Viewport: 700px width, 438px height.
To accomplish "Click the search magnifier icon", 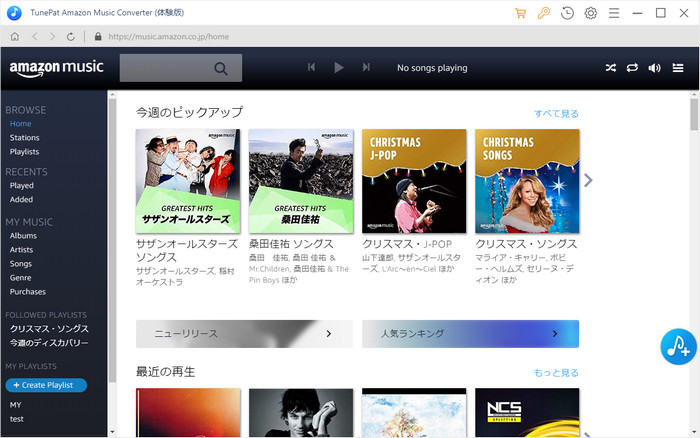I will [x=221, y=68].
